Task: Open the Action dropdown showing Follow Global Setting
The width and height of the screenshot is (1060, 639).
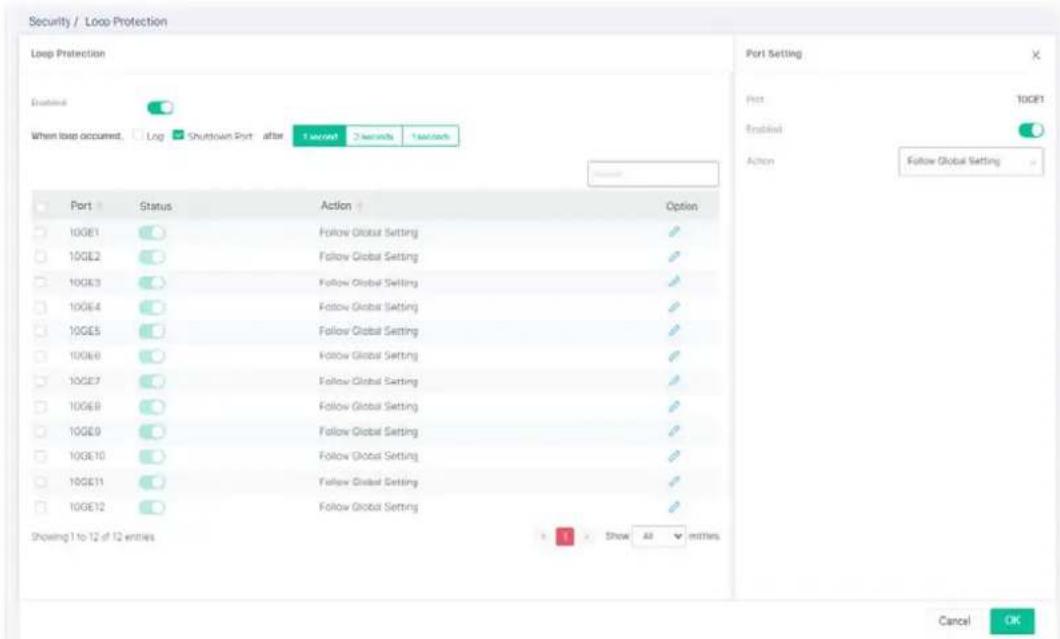Action: 971,162
